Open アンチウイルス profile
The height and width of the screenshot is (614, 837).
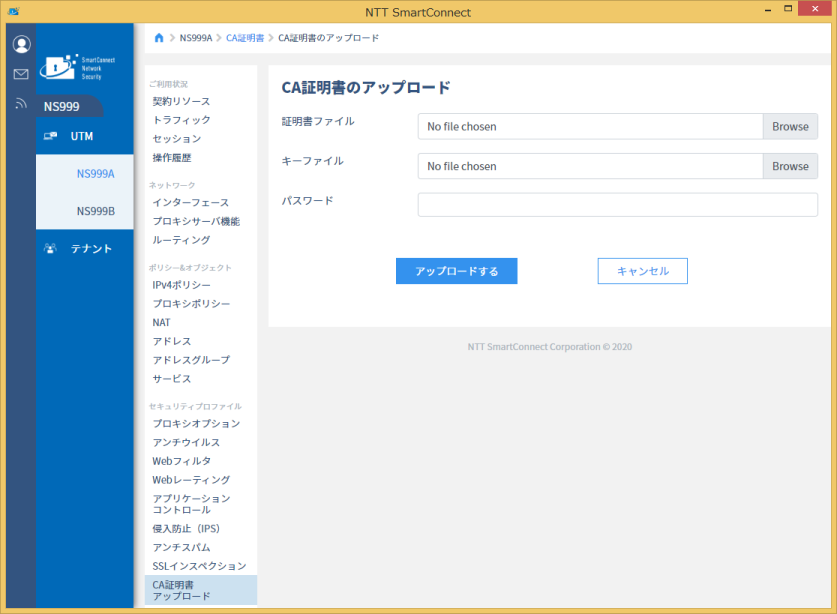[x=186, y=442]
